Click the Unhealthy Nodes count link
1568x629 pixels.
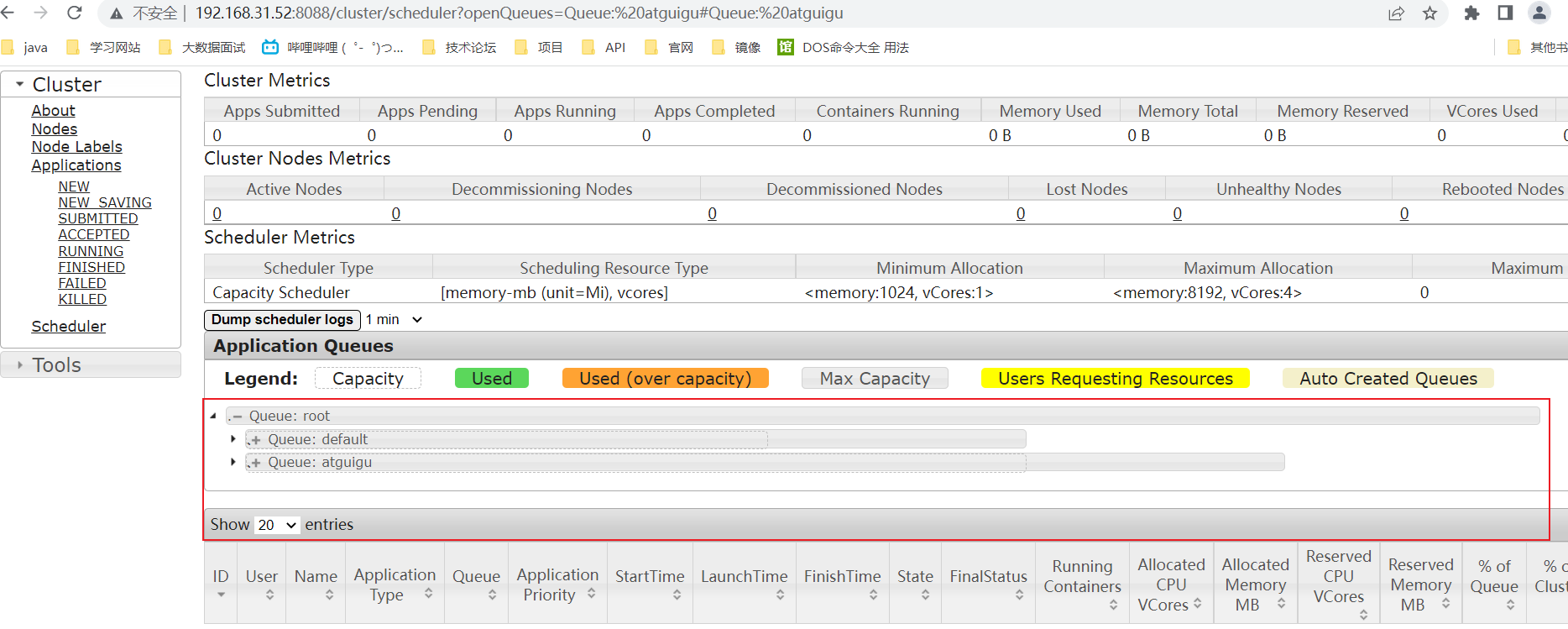click(1178, 214)
